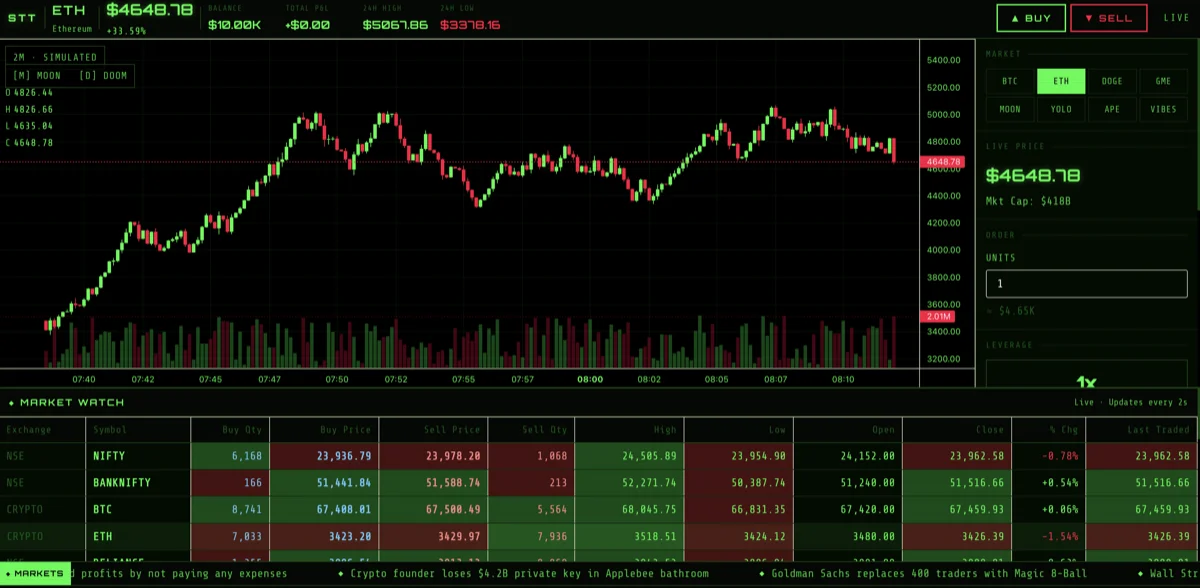Select the MOON market button
The width and height of the screenshot is (1200, 588).
(1010, 109)
